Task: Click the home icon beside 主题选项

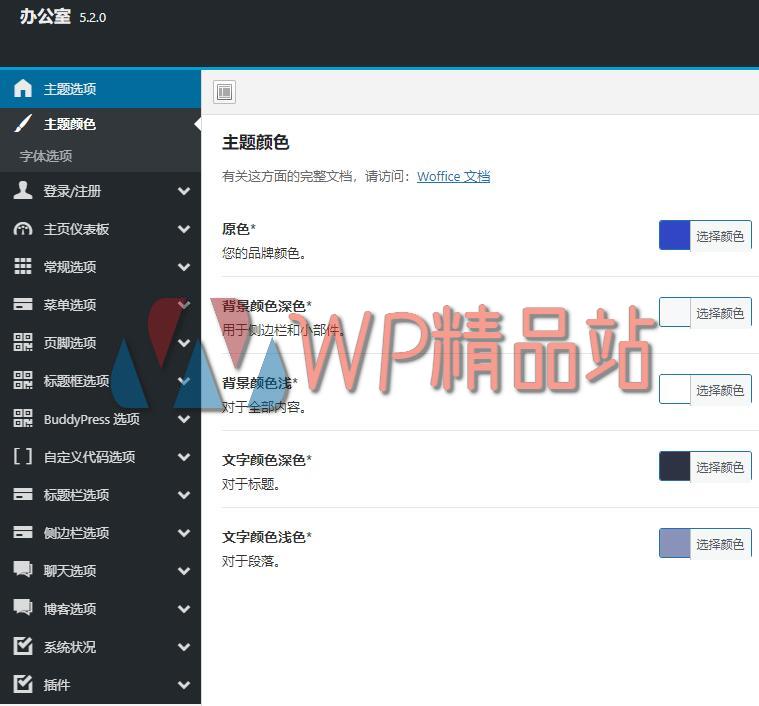Action: point(23,89)
